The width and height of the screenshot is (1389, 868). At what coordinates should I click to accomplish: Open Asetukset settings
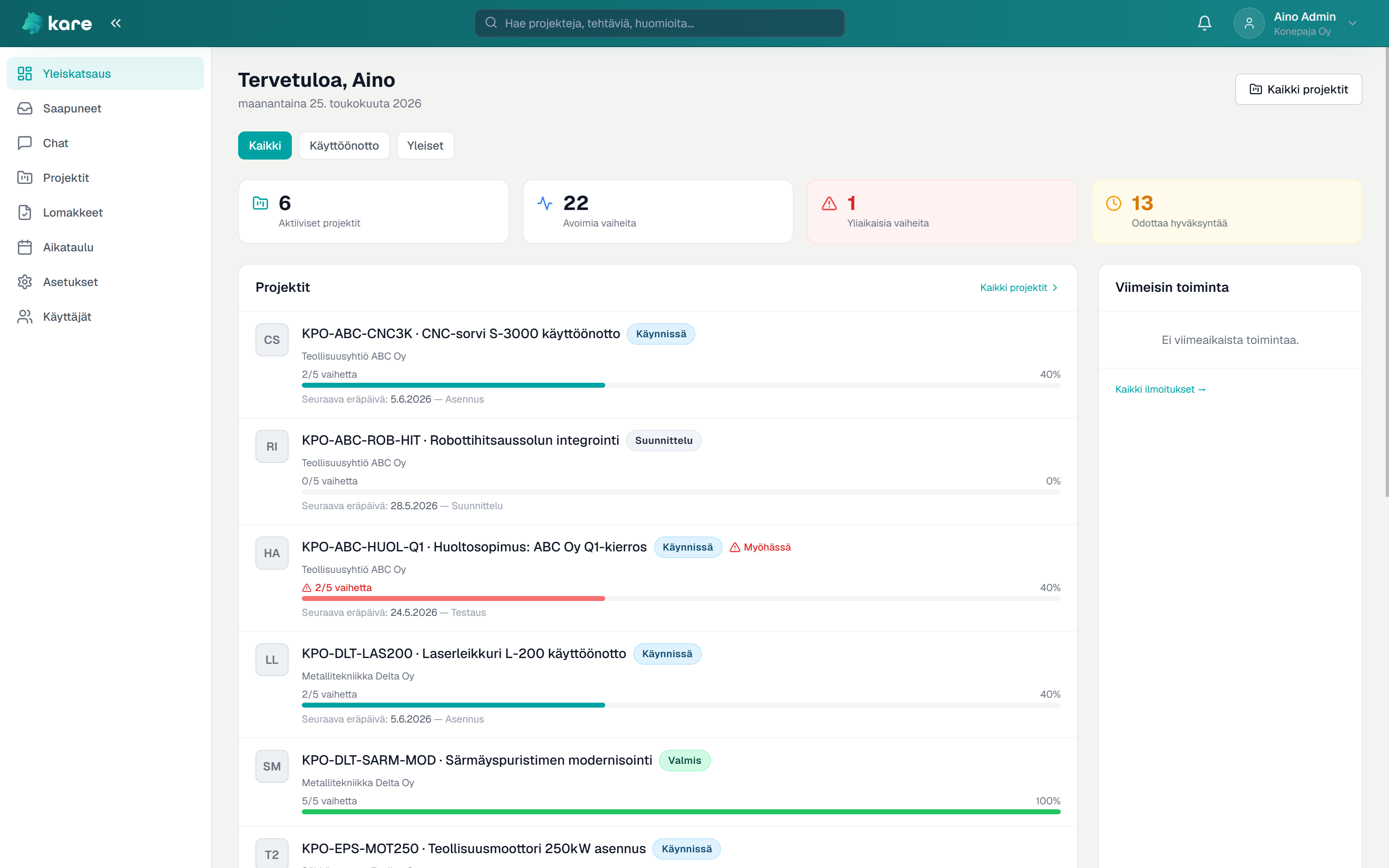click(x=105, y=282)
